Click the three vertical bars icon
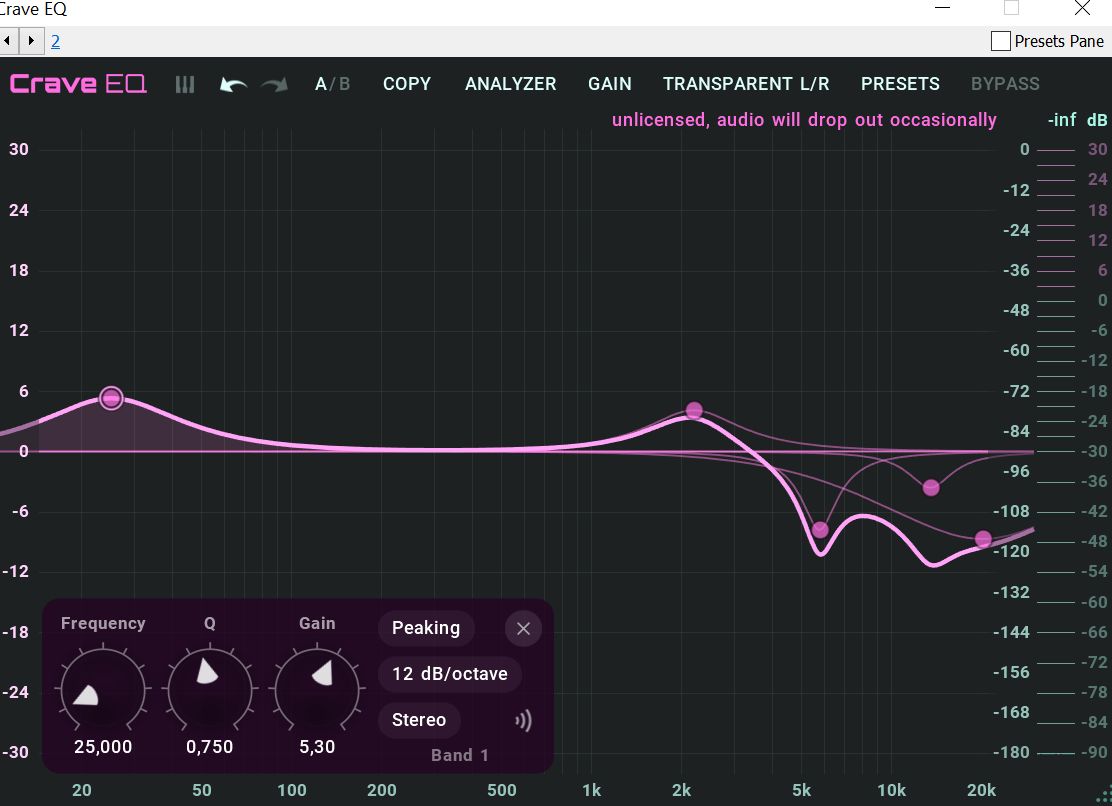This screenshot has height=806, width=1112. click(185, 85)
